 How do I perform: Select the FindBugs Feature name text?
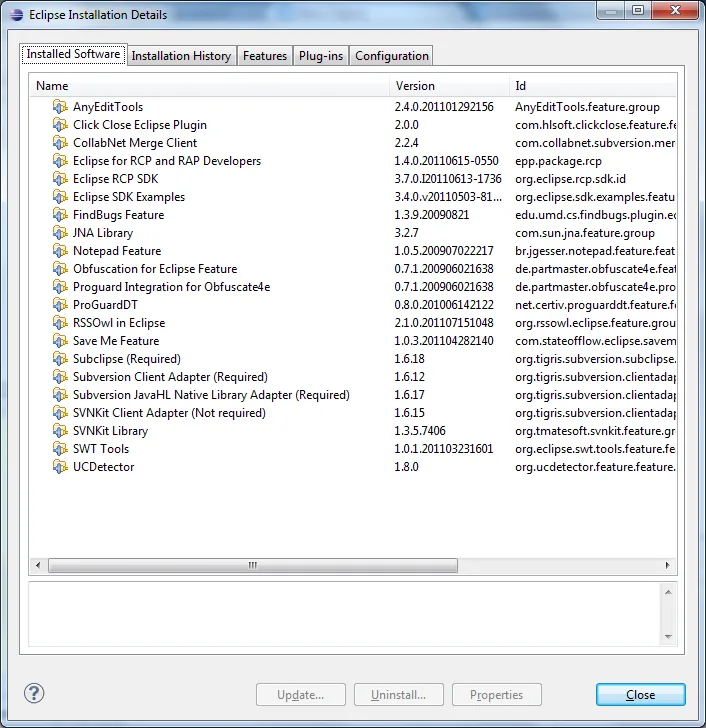pos(119,215)
